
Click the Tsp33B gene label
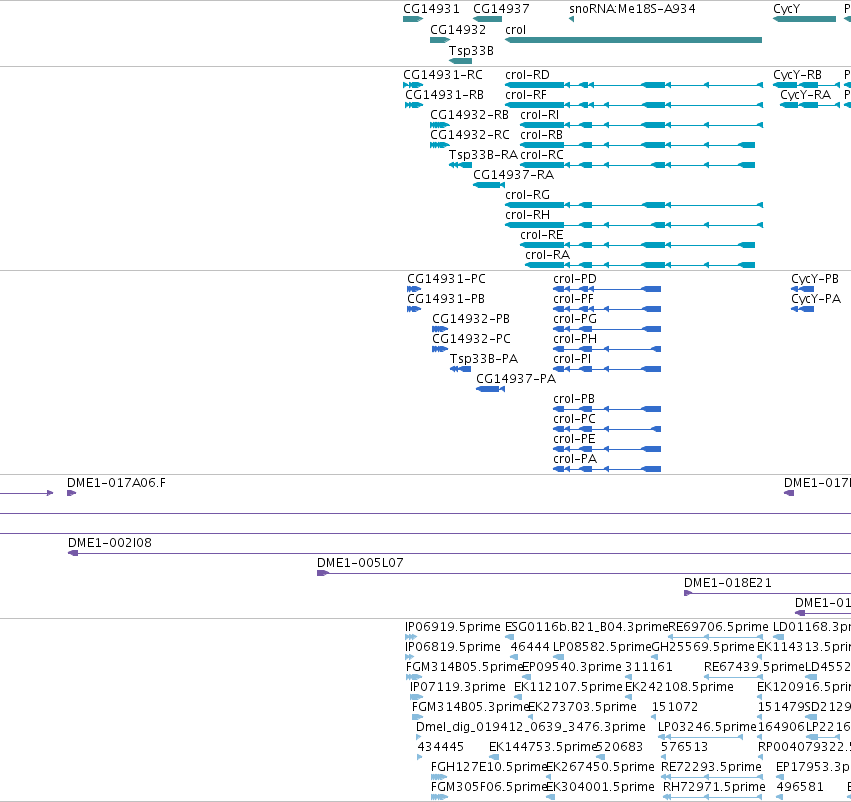(x=471, y=50)
